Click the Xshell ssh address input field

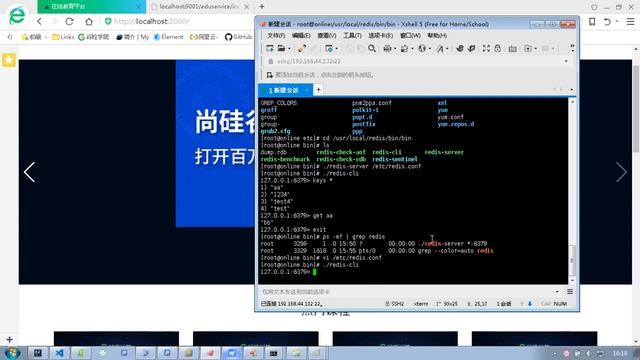point(414,61)
